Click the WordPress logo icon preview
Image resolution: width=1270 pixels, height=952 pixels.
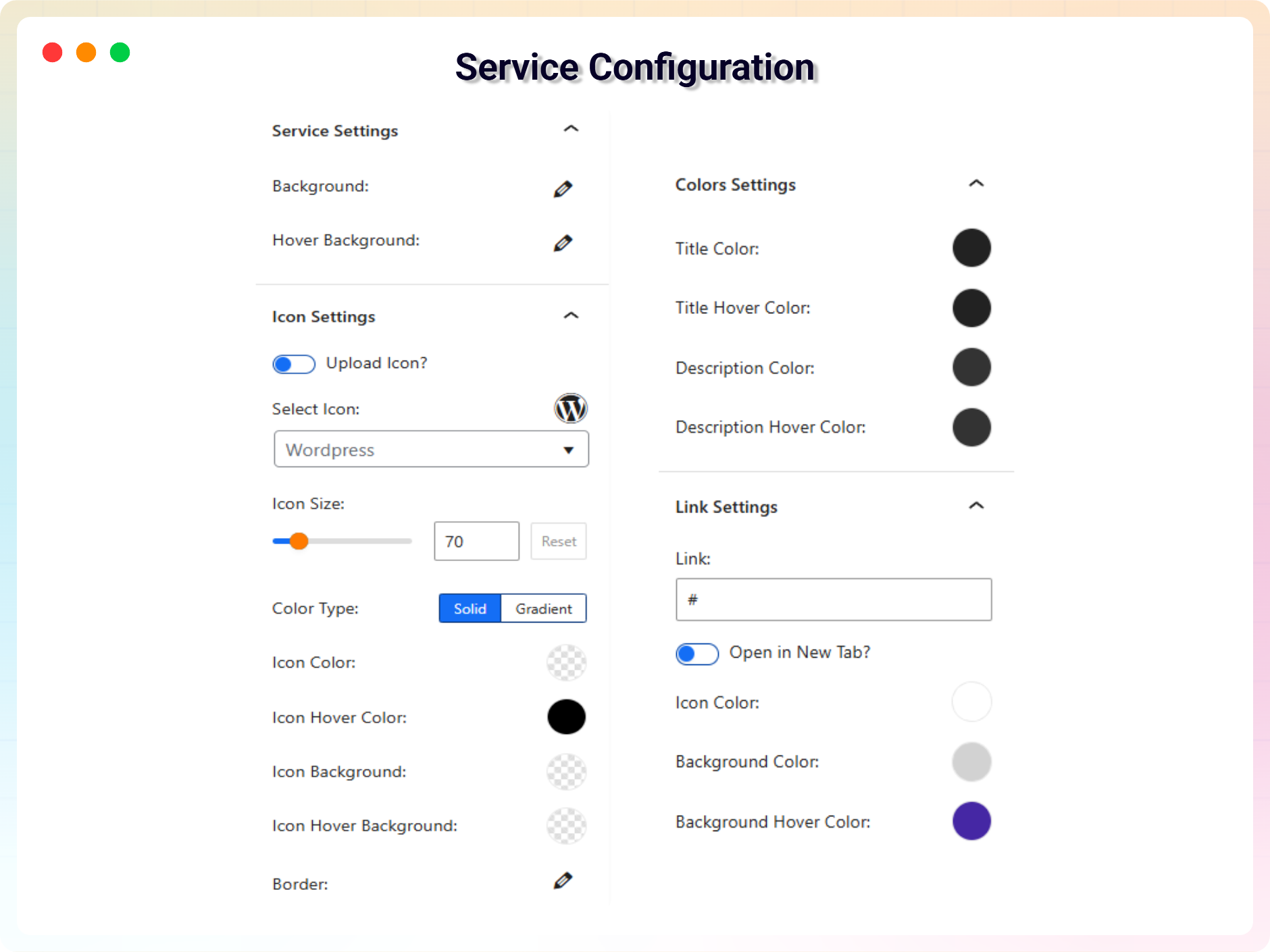pyautogui.click(x=571, y=408)
